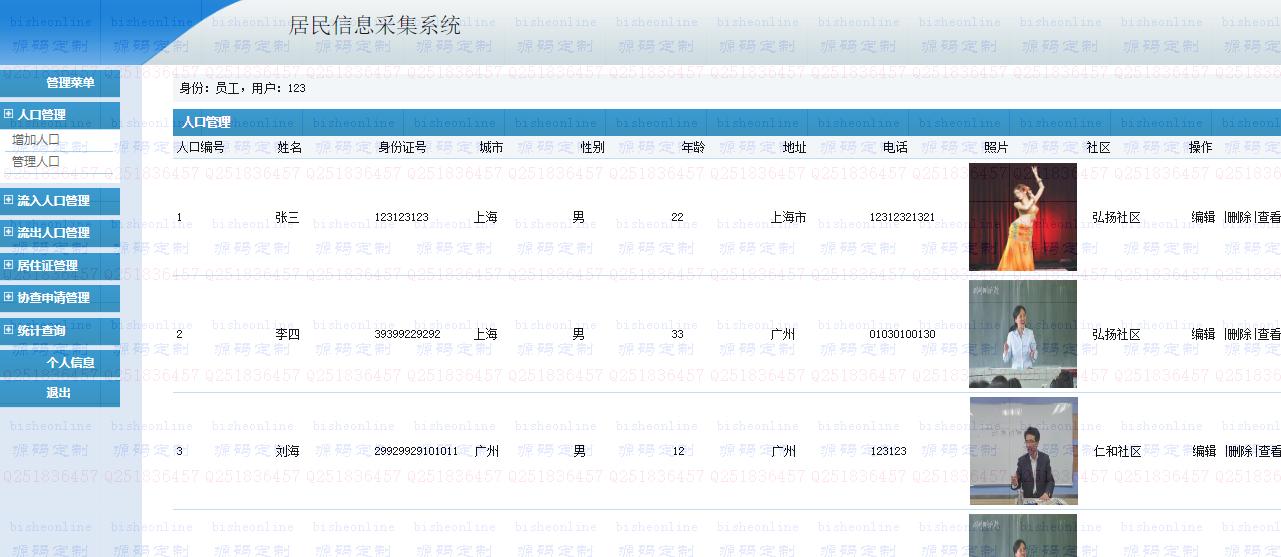Open the 流入人口管理 sidebar menu
The height and width of the screenshot is (557, 1281).
59,200
